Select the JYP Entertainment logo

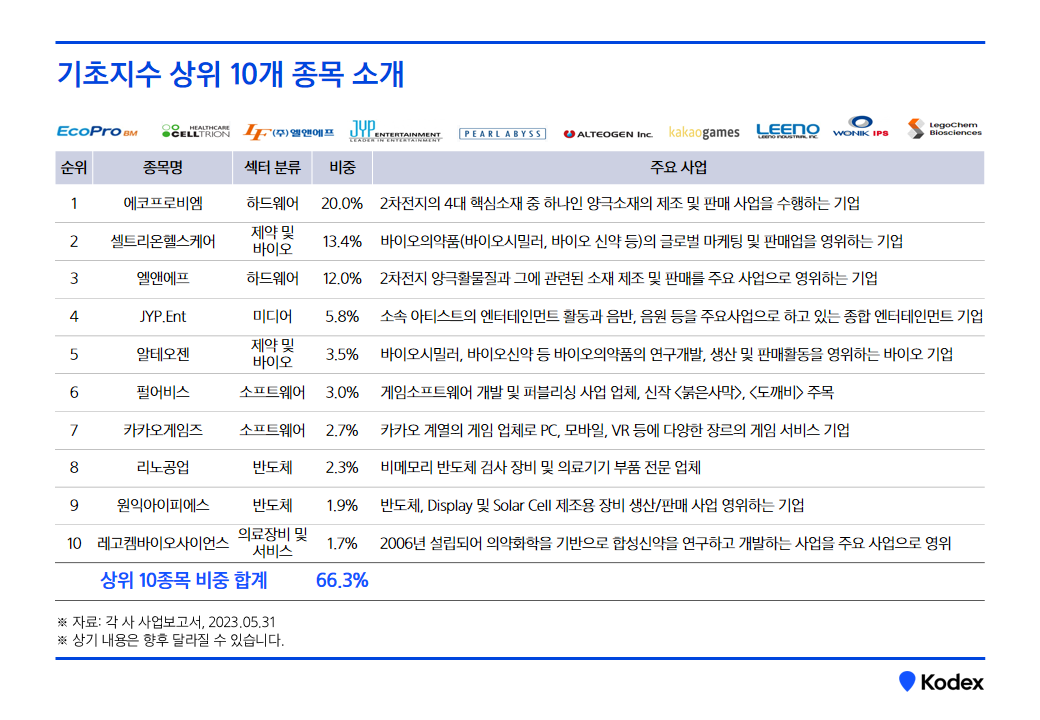point(394,130)
